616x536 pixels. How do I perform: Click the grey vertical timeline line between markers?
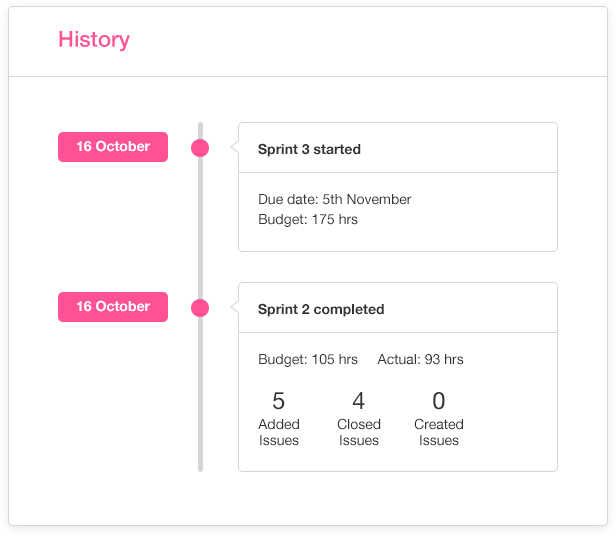tap(200, 228)
